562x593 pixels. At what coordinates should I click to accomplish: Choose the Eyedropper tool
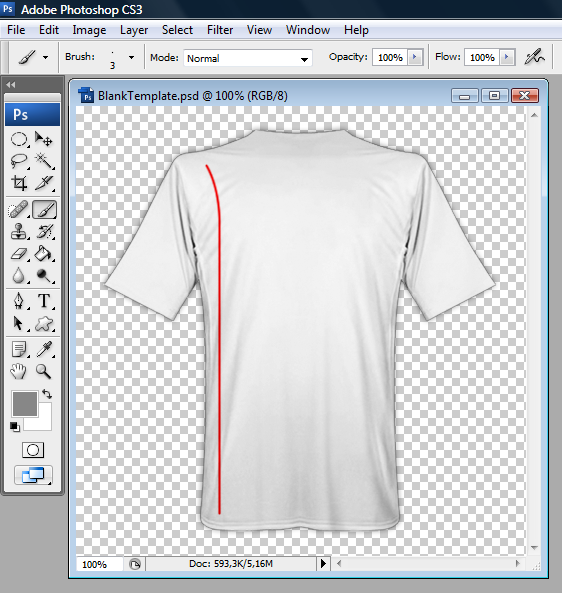[x=44, y=349]
